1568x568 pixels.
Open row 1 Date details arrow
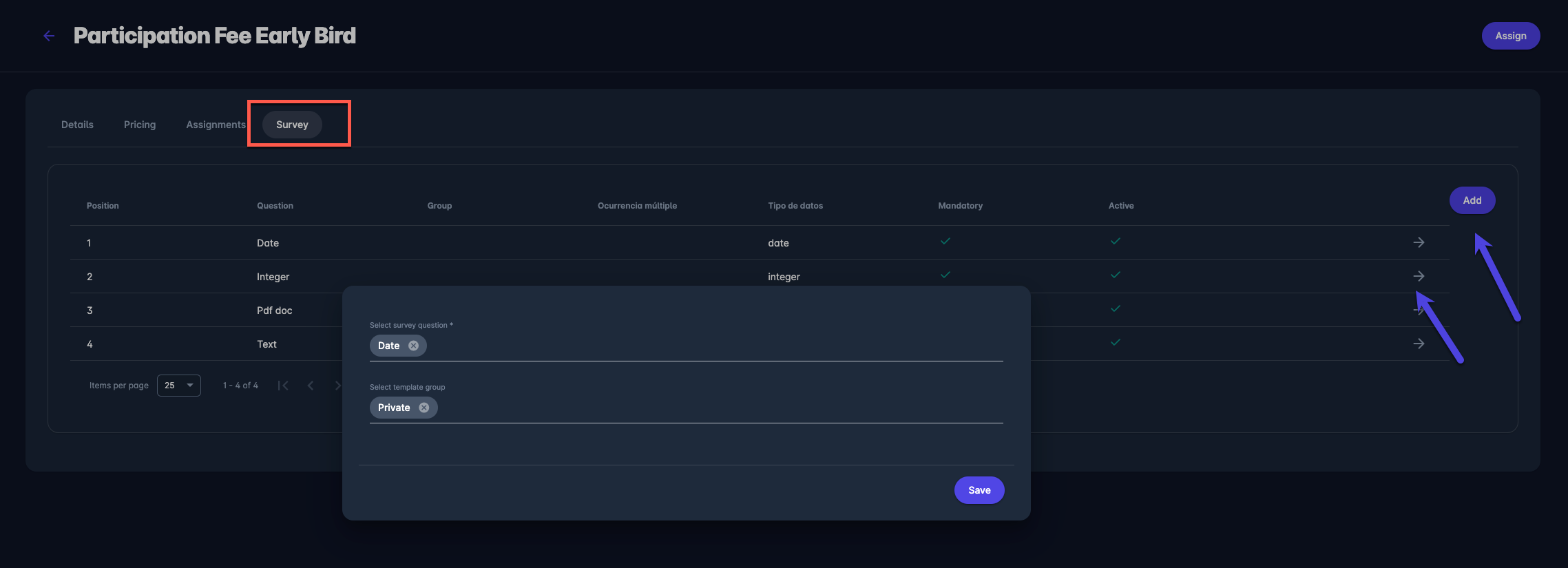tap(1419, 242)
